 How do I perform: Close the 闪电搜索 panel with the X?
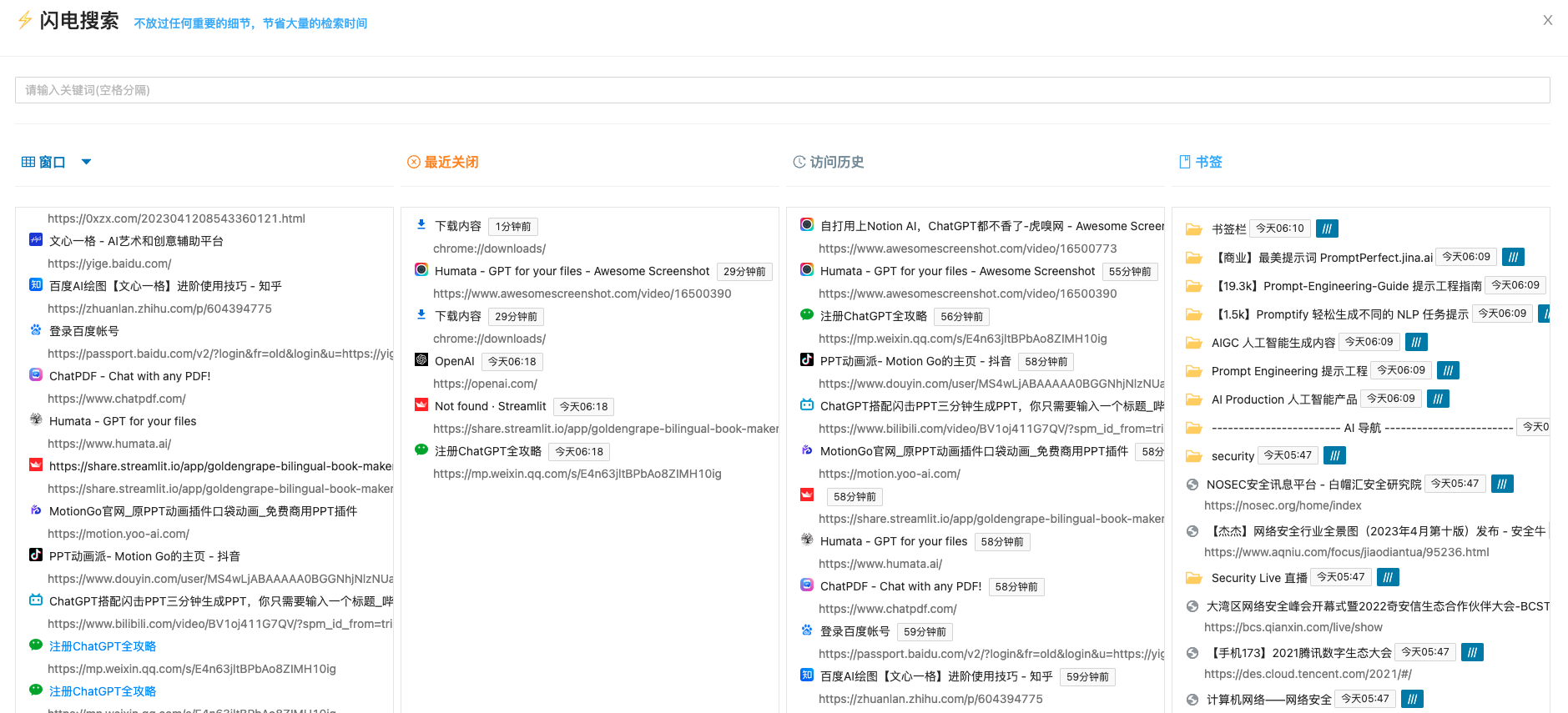(1547, 20)
